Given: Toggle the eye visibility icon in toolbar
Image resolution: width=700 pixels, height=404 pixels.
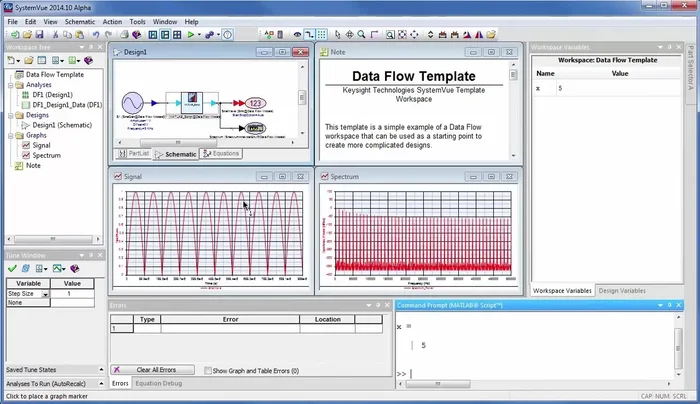Looking at the screenshot, I should coord(297,34).
